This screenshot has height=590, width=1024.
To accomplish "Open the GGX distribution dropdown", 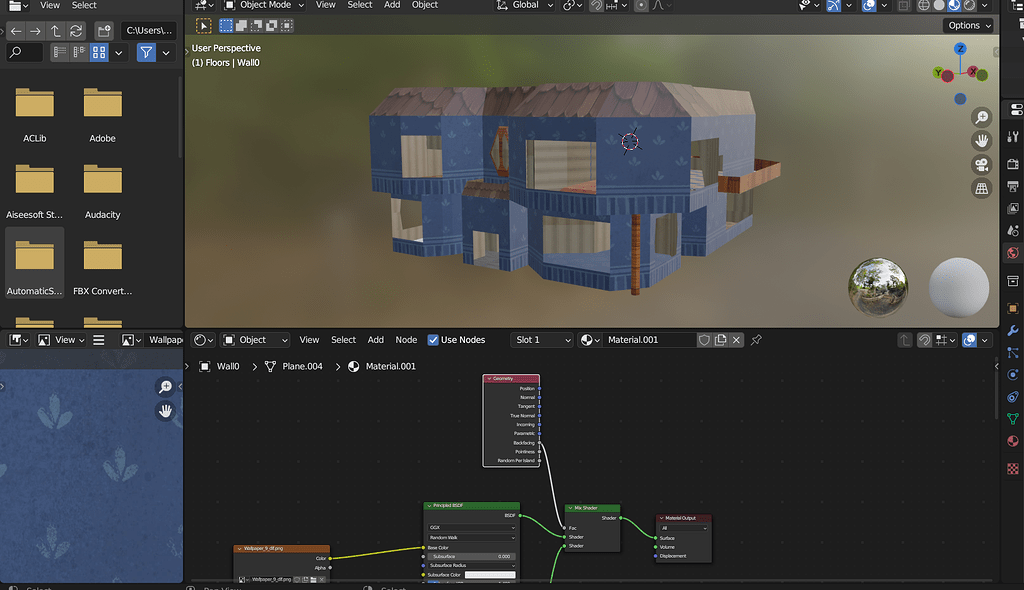I will tap(472, 527).
